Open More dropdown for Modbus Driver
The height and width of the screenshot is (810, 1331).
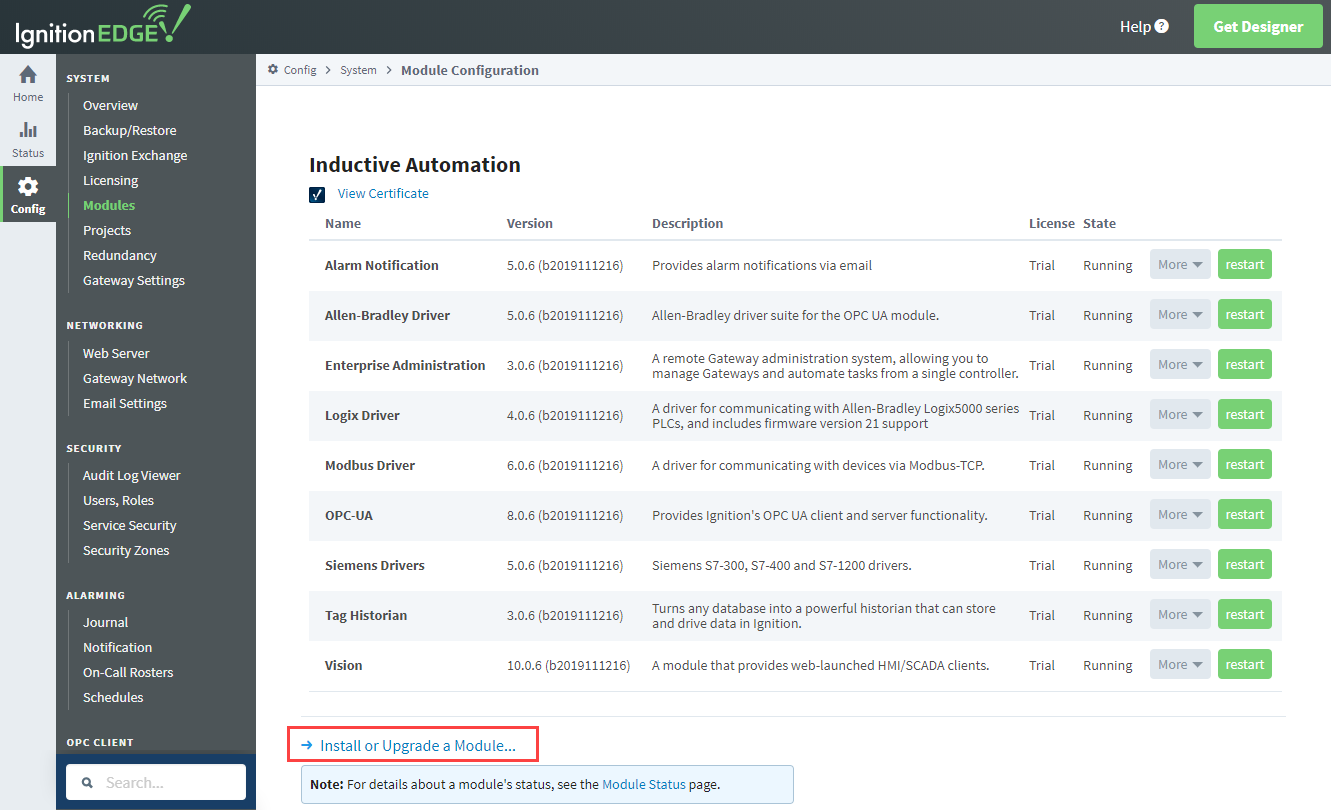click(x=1180, y=465)
